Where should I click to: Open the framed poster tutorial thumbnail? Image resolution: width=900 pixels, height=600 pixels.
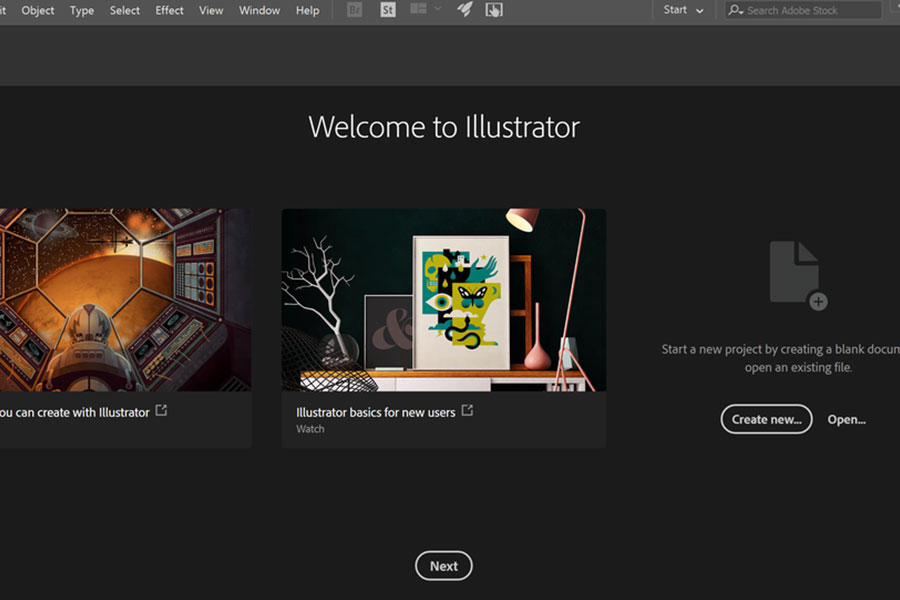[x=444, y=300]
